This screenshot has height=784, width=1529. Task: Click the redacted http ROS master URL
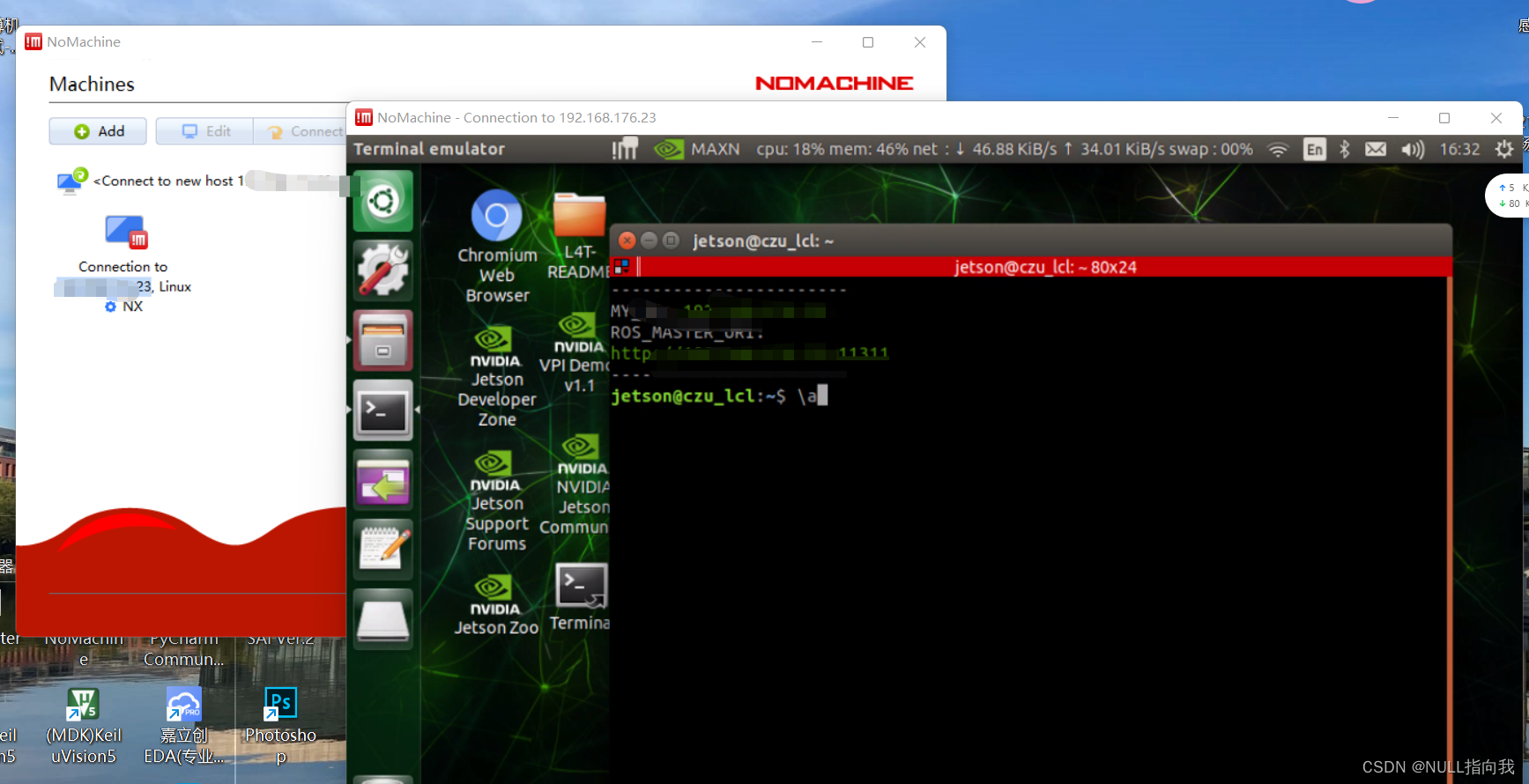[750, 353]
